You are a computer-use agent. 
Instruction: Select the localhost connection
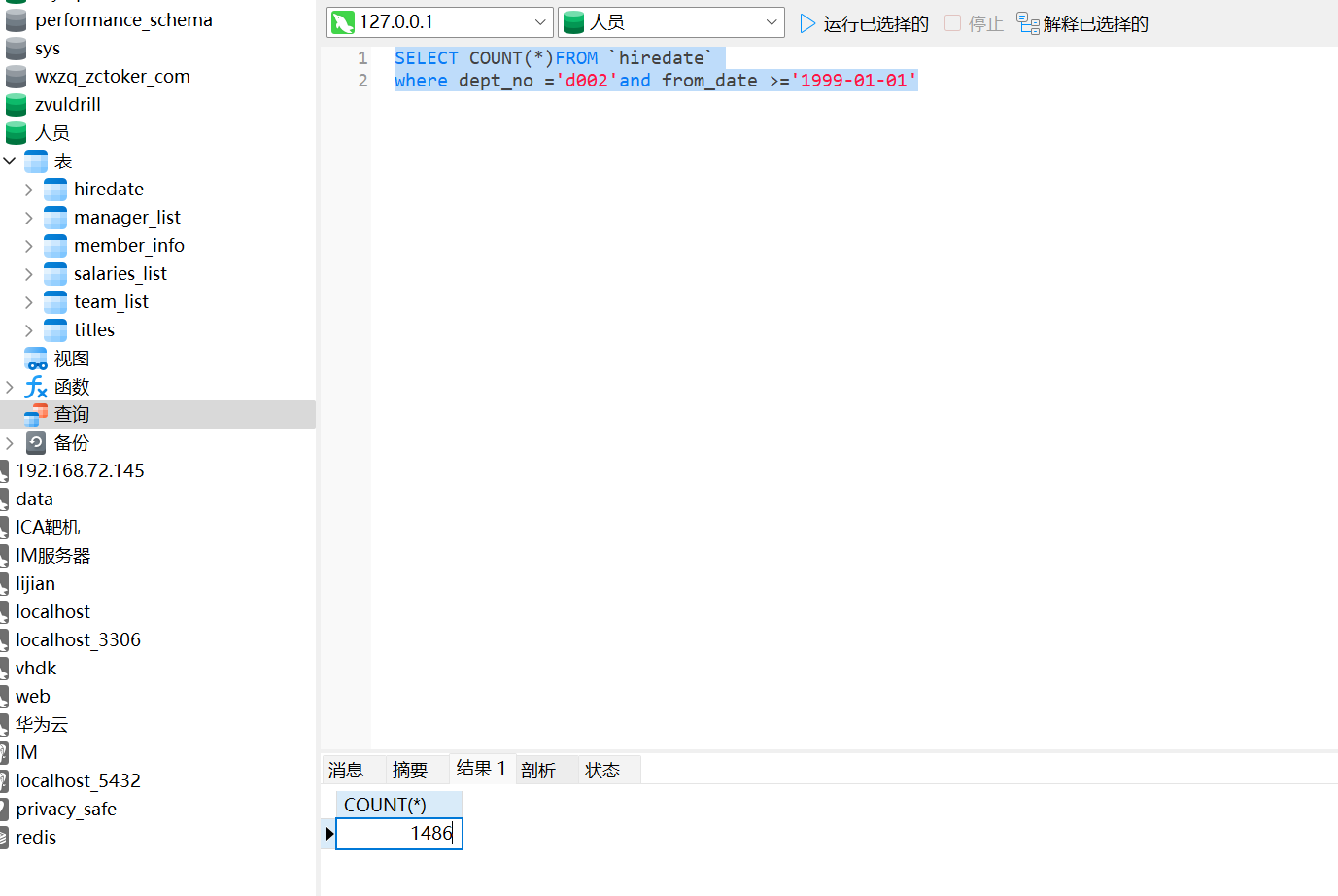tap(52, 611)
